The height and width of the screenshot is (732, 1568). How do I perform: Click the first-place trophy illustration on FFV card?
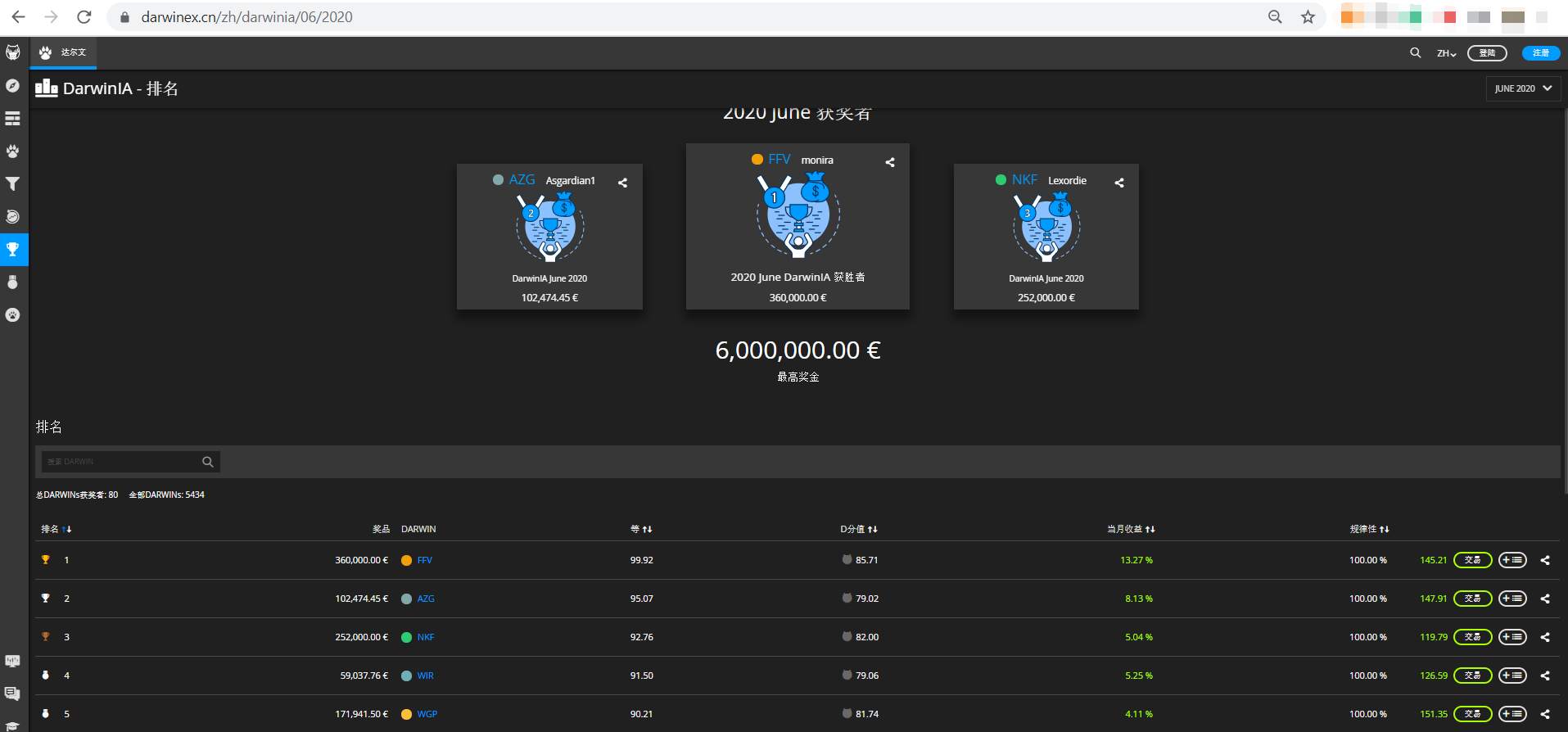(797, 217)
